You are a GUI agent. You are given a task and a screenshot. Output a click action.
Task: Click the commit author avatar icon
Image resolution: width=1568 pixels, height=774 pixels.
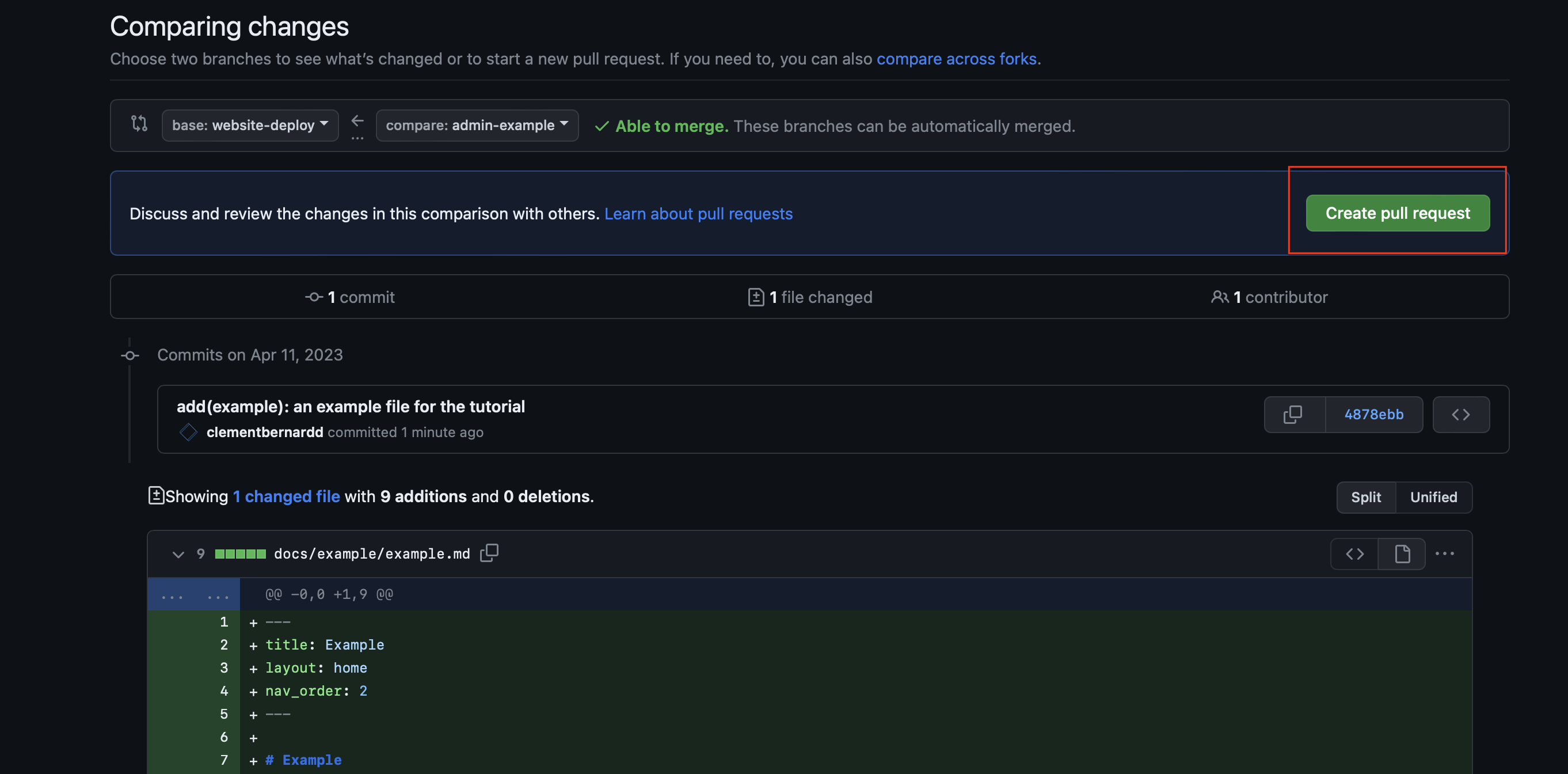(188, 432)
